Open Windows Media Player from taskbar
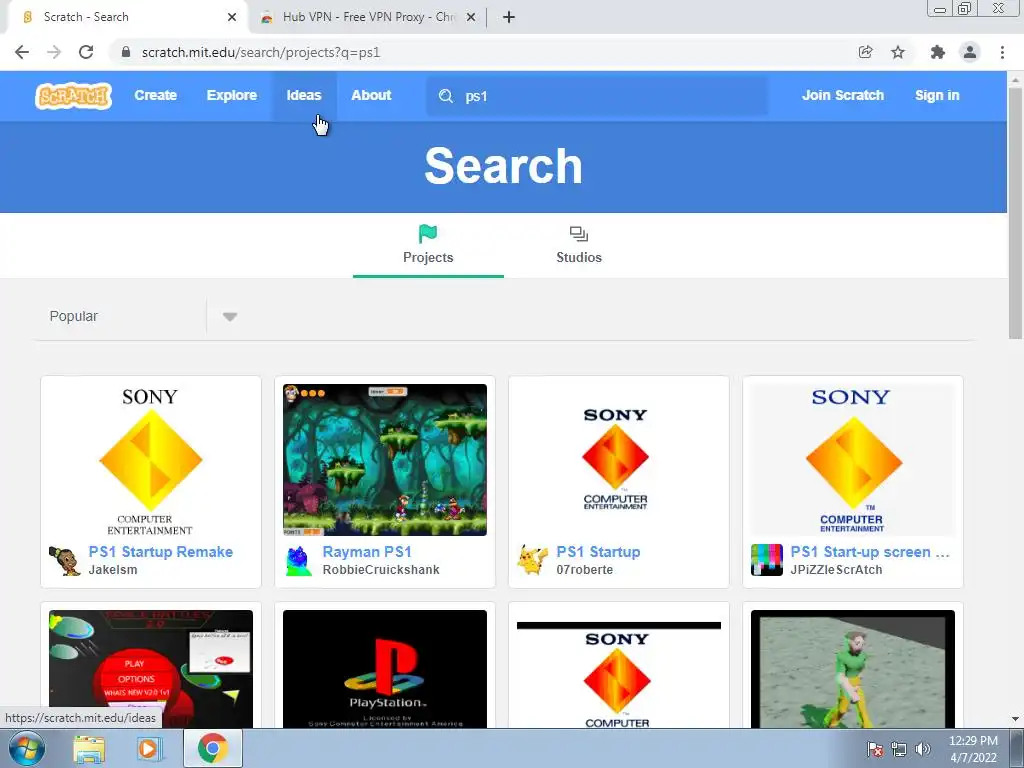The width and height of the screenshot is (1024, 768). pyautogui.click(x=148, y=749)
